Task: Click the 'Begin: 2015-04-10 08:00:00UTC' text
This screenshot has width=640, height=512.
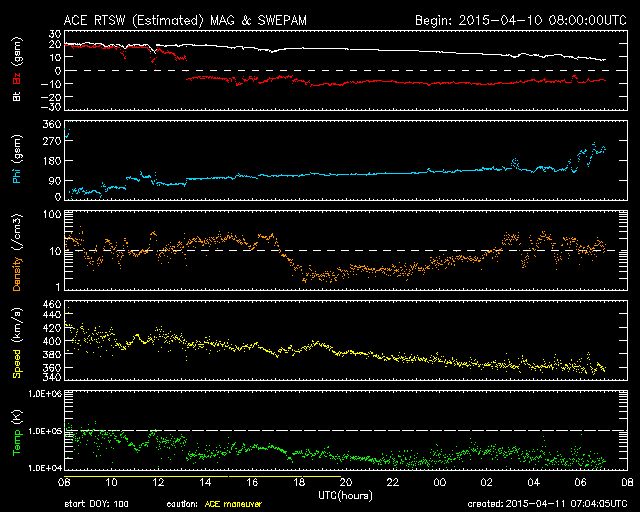Action: (521, 20)
